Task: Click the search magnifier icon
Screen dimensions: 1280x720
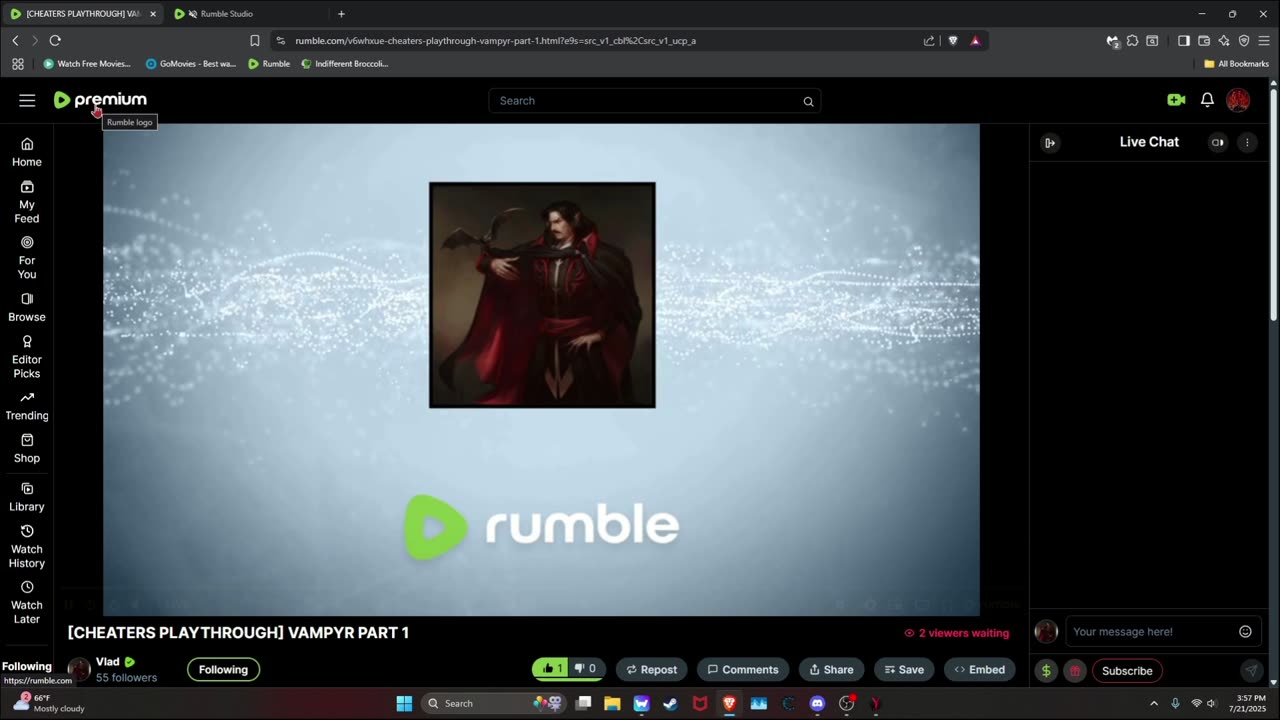Action: tap(808, 101)
